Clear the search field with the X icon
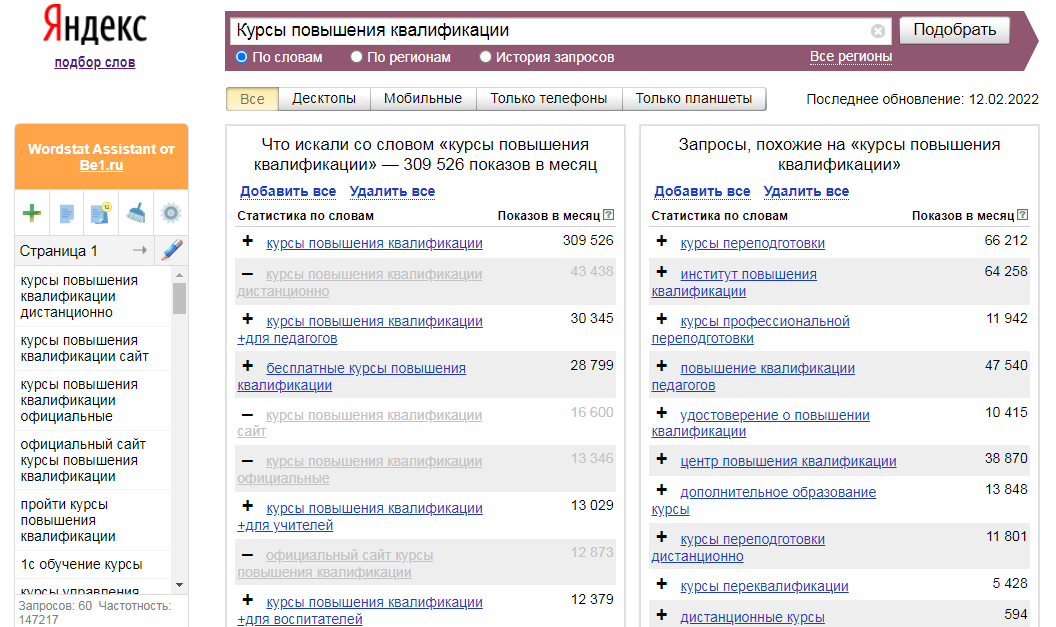The width and height of the screenshot is (1056, 627). tap(878, 31)
